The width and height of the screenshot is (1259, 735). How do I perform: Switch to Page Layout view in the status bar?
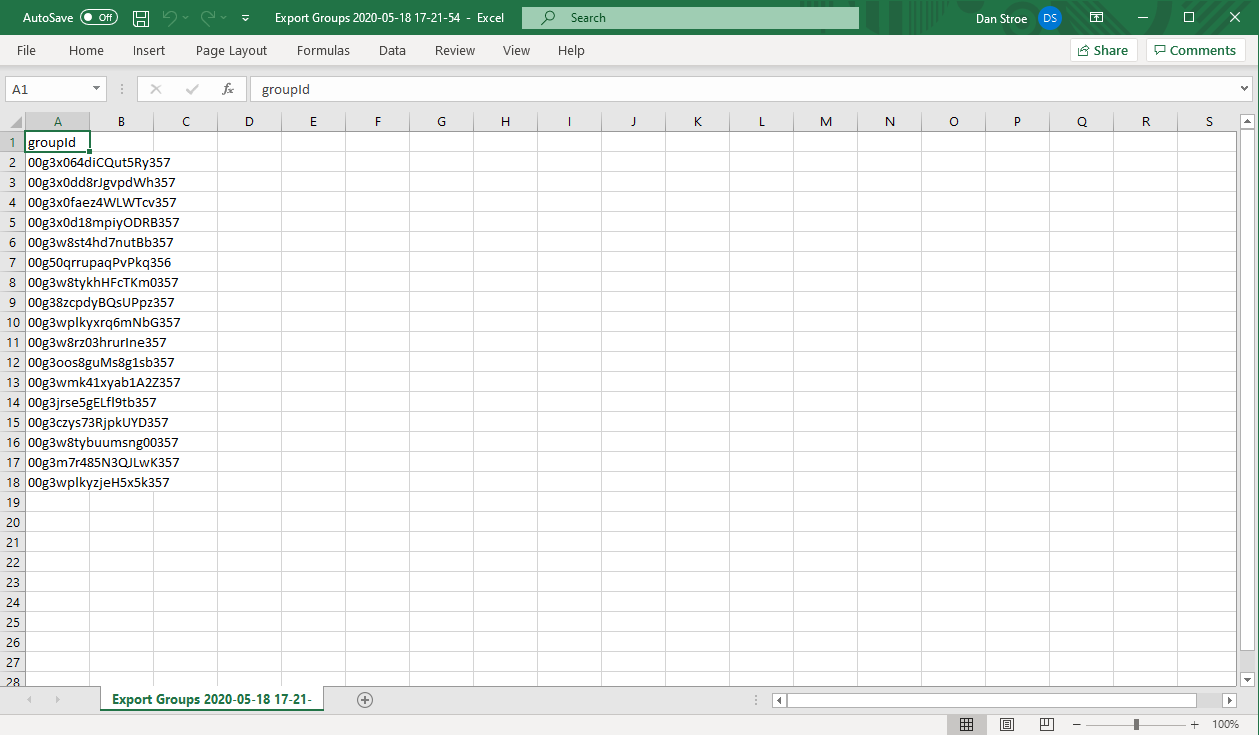pos(1006,724)
